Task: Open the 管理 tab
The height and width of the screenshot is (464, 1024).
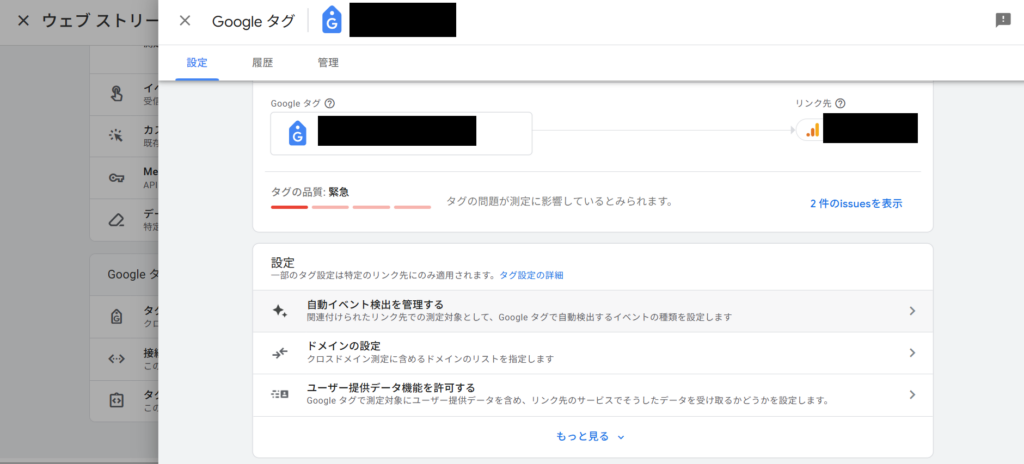Action: tap(328, 63)
